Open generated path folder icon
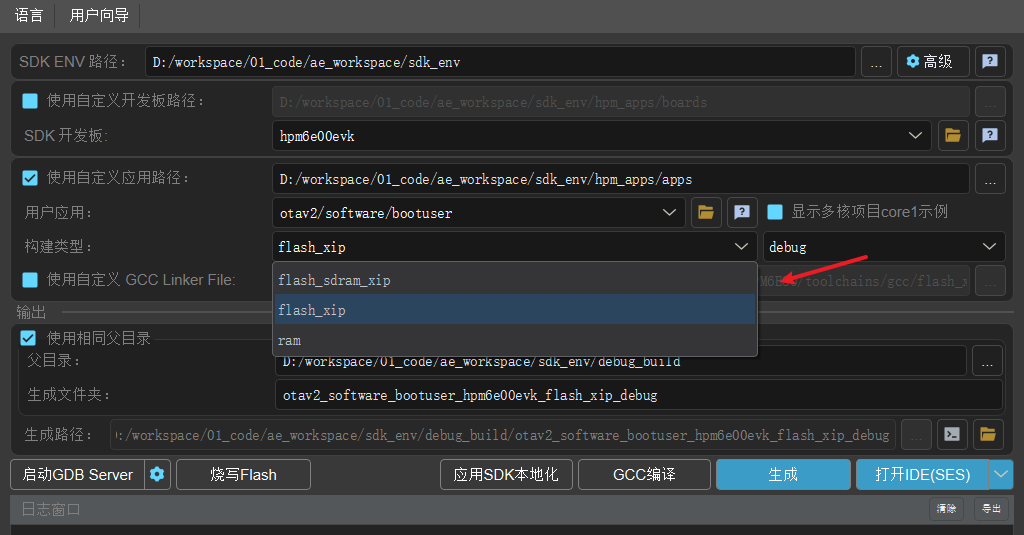Viewport: 1024px width, 535px height. [x=987, y=434]
